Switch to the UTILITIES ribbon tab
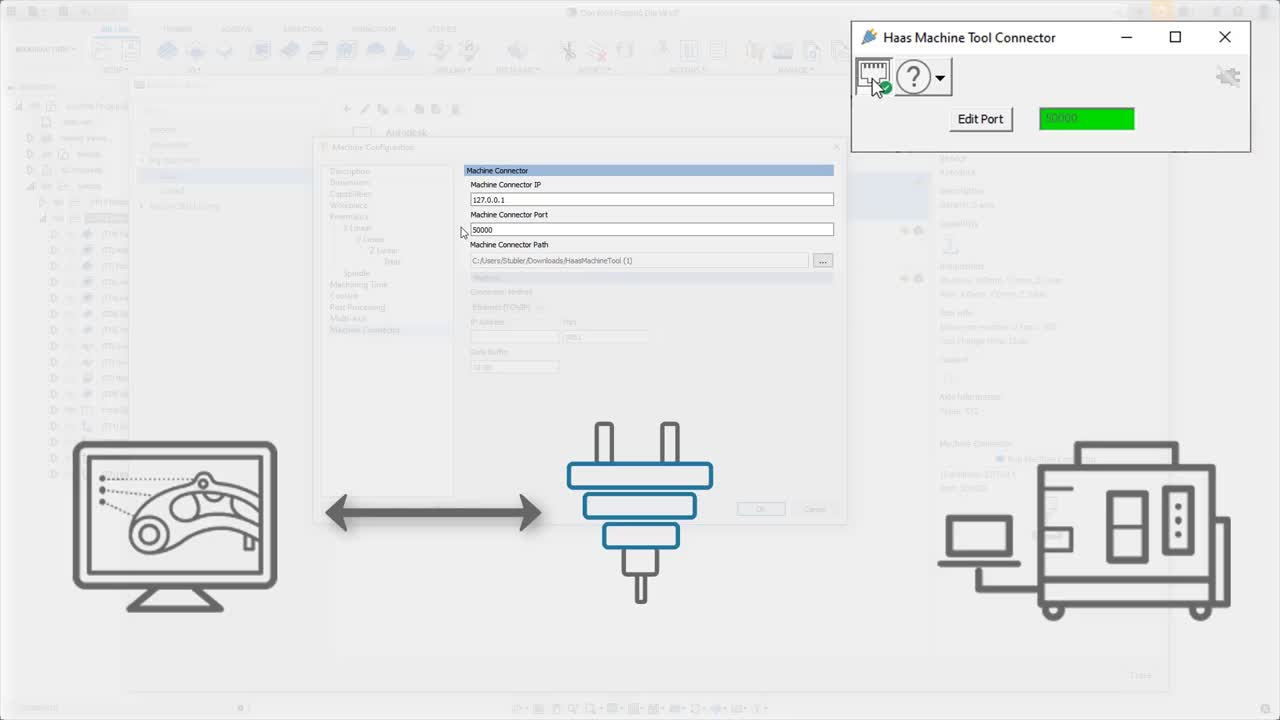Screen dimensions: 1280x720 (442, 30)
